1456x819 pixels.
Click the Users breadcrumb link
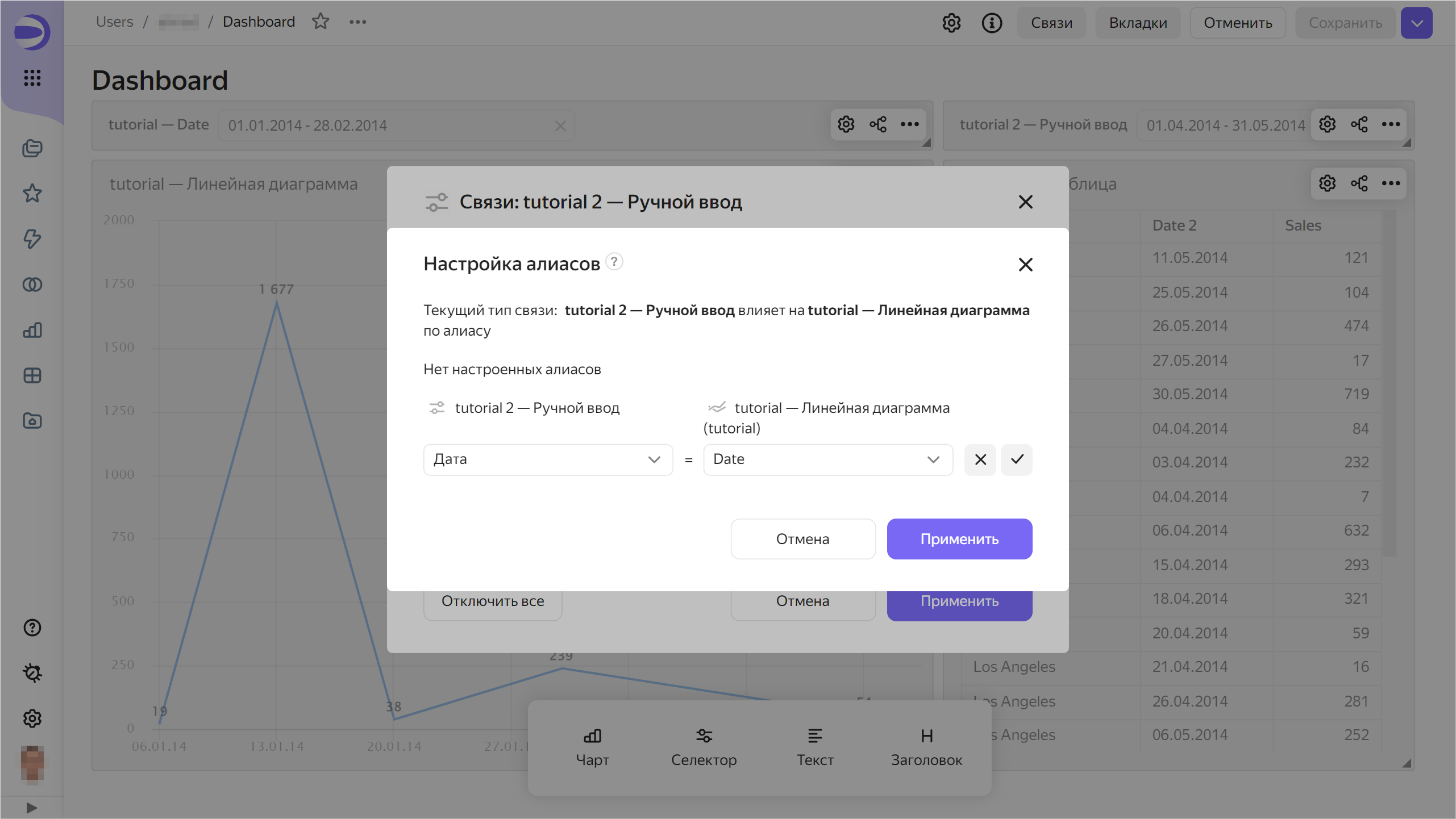(114, 22)
